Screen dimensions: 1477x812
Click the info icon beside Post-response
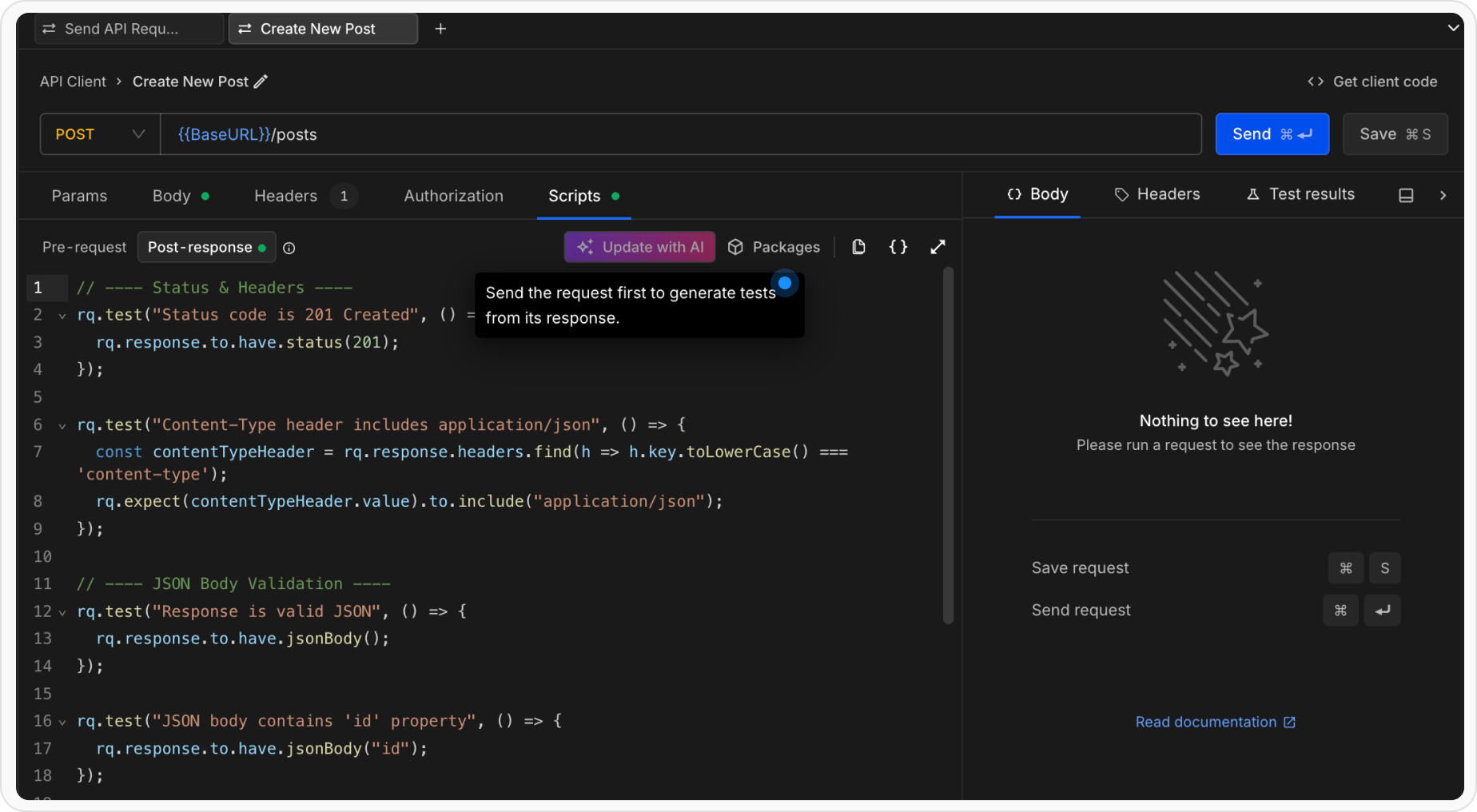289,248
